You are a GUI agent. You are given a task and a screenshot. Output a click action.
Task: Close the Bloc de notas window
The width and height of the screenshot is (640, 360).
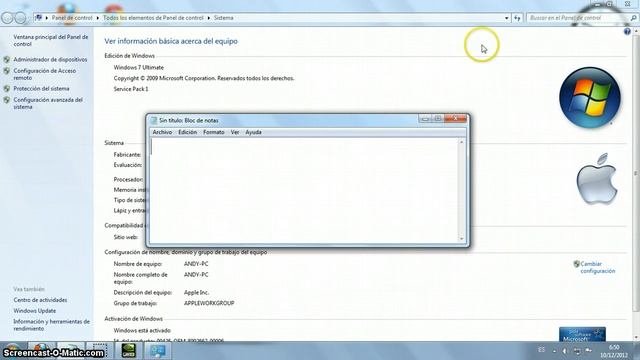(x=456, y=119)
